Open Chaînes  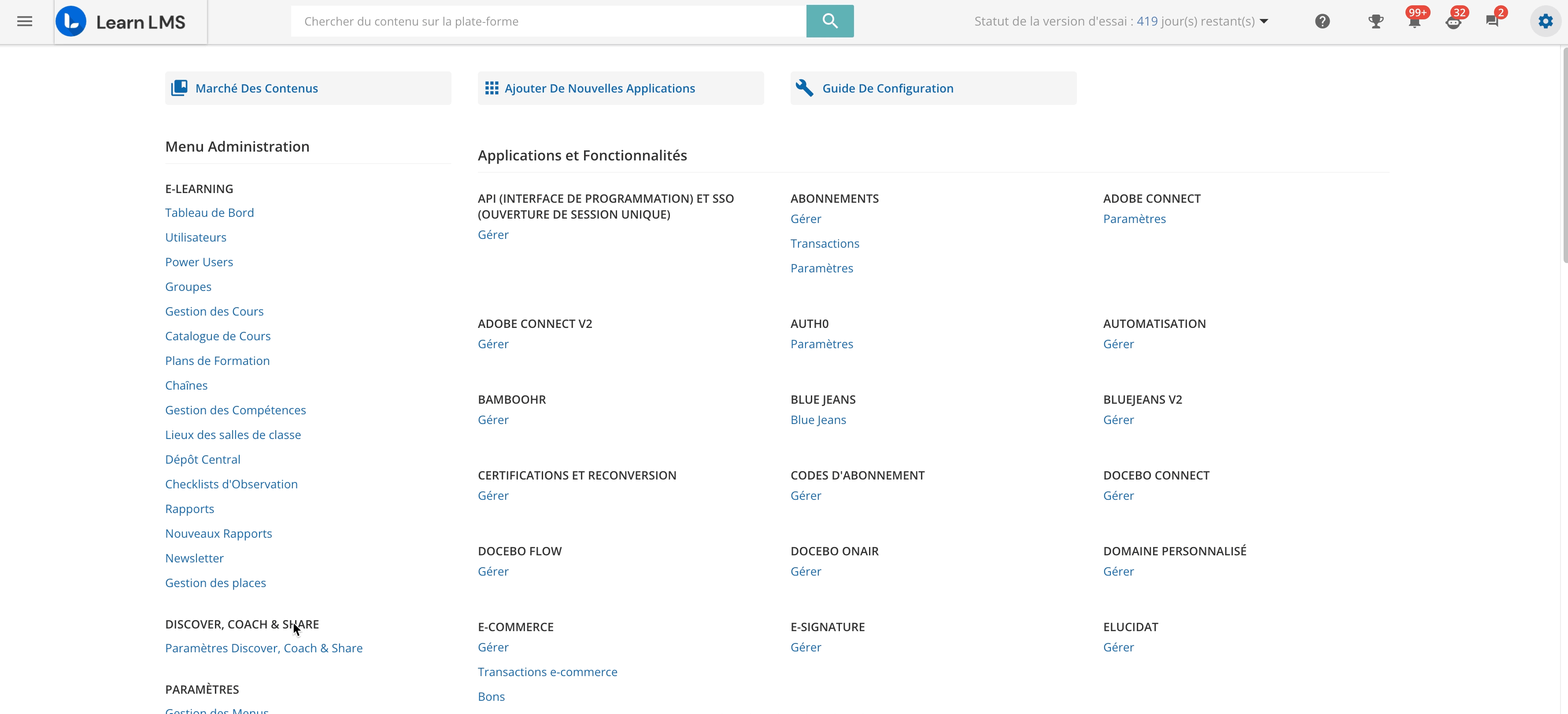click(186, 386)
